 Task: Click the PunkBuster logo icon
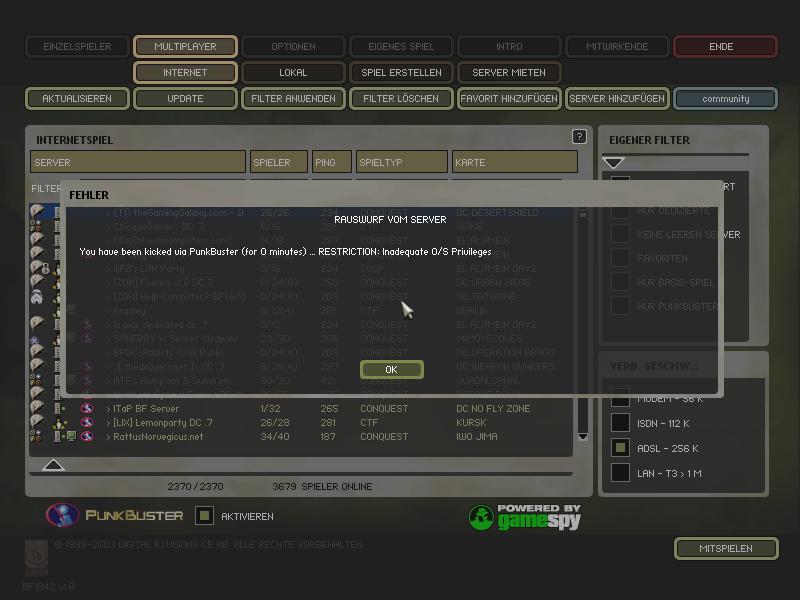[62, 515]
